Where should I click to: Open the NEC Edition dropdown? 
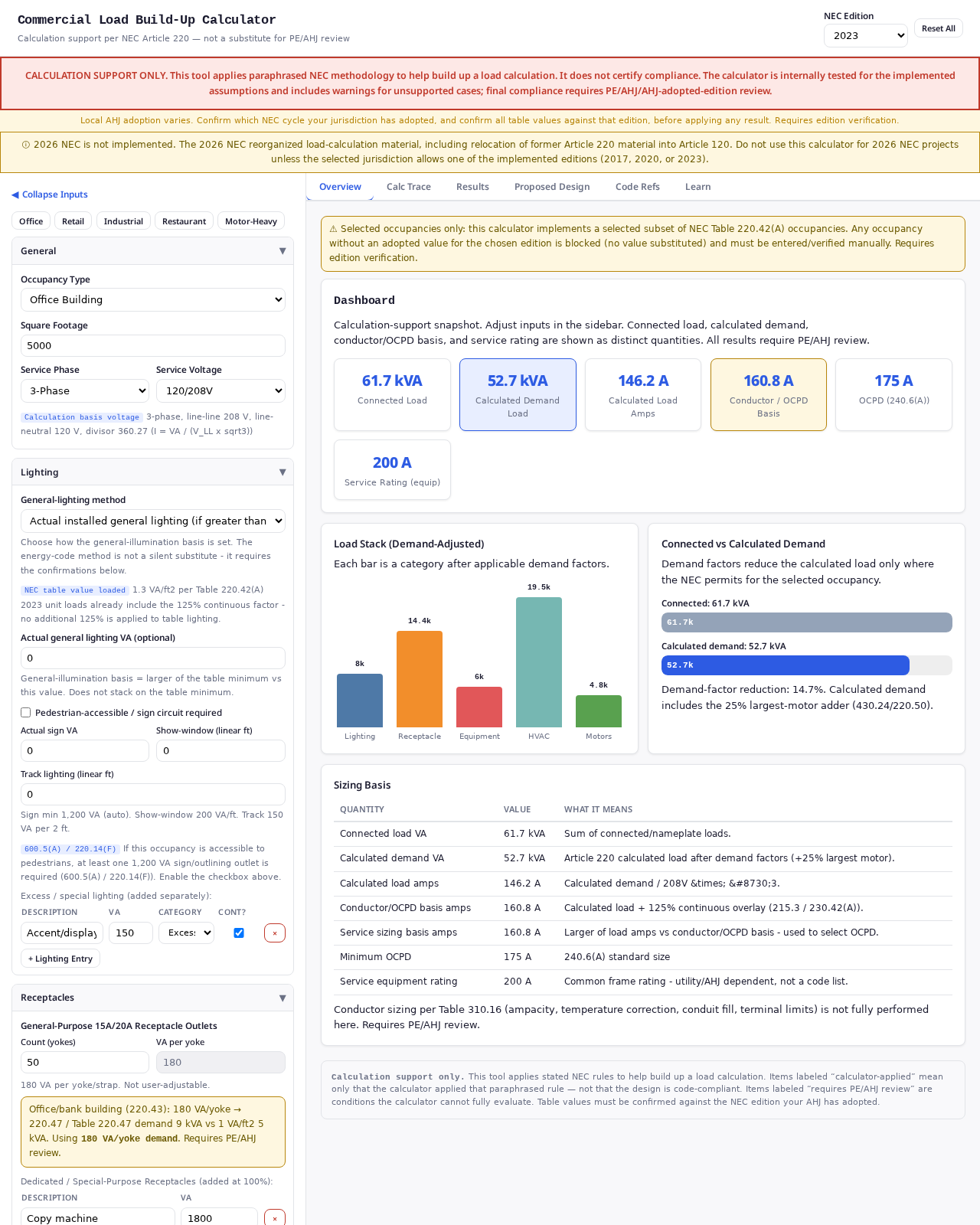(x=866, y=35)
